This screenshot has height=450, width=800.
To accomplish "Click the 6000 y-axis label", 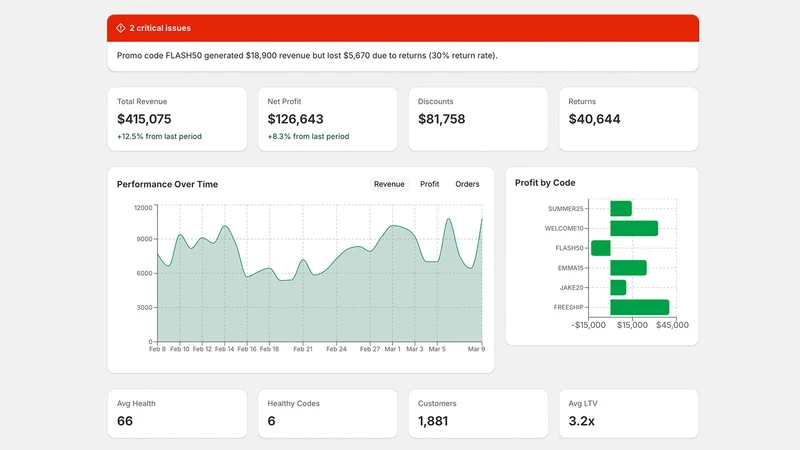I will coord(144,273).
